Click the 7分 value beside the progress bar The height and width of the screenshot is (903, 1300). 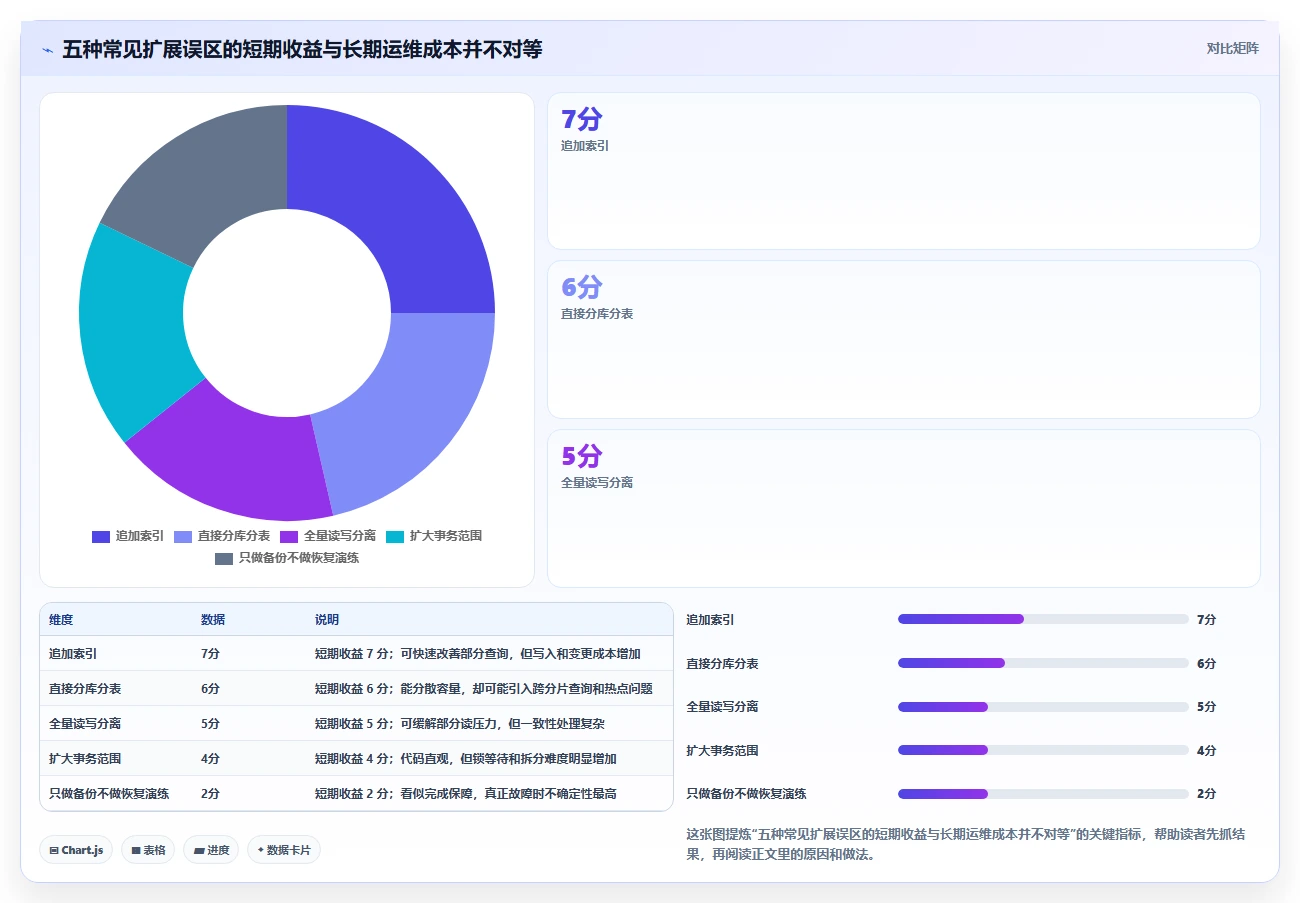(x=1206, y=620)
